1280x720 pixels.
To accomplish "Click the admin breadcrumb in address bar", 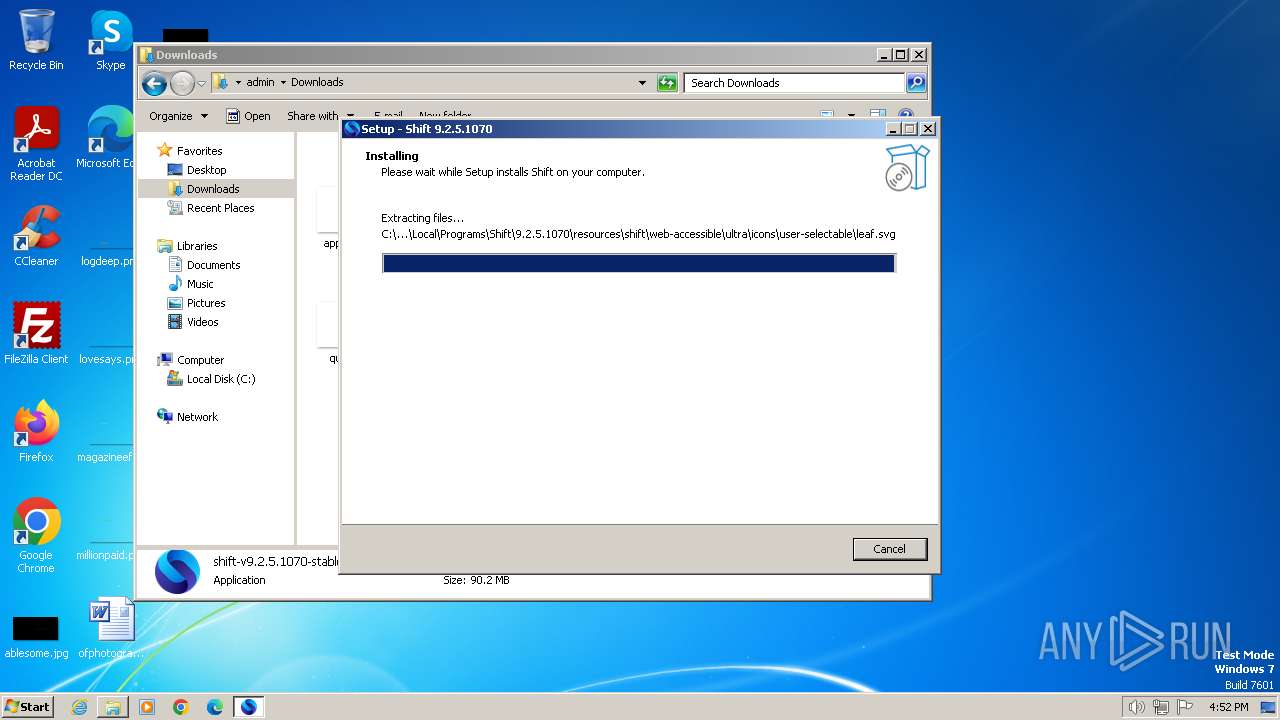I will [x=260, y=83].
